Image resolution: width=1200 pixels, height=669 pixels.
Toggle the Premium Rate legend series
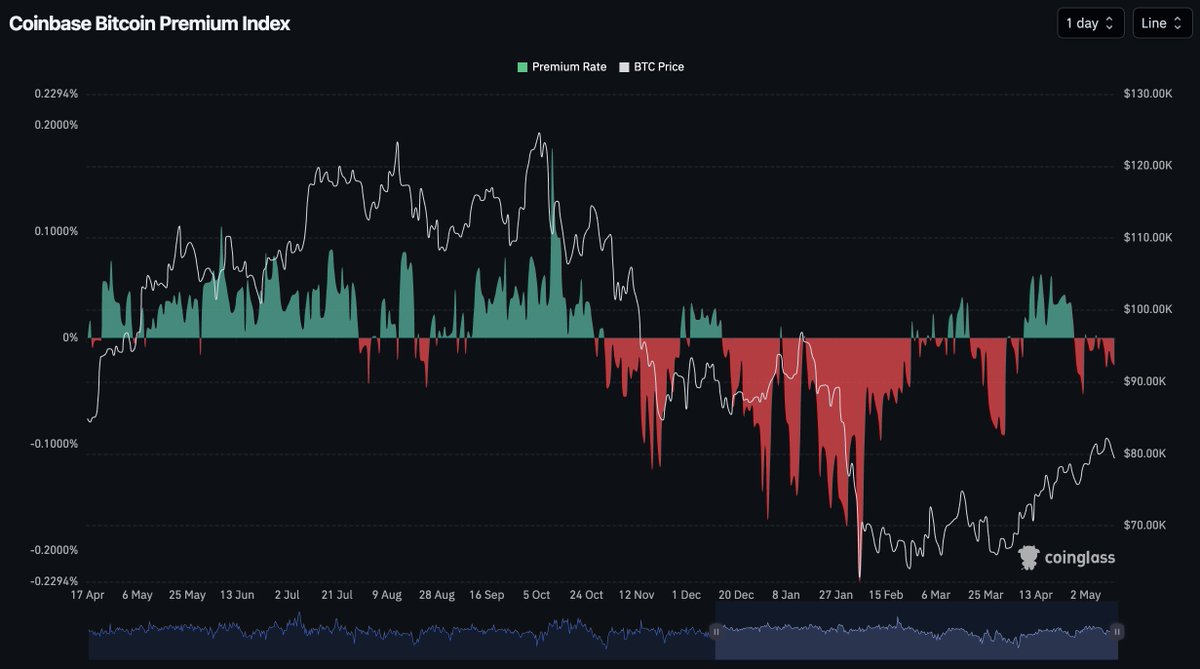click(x=562, y=67)
